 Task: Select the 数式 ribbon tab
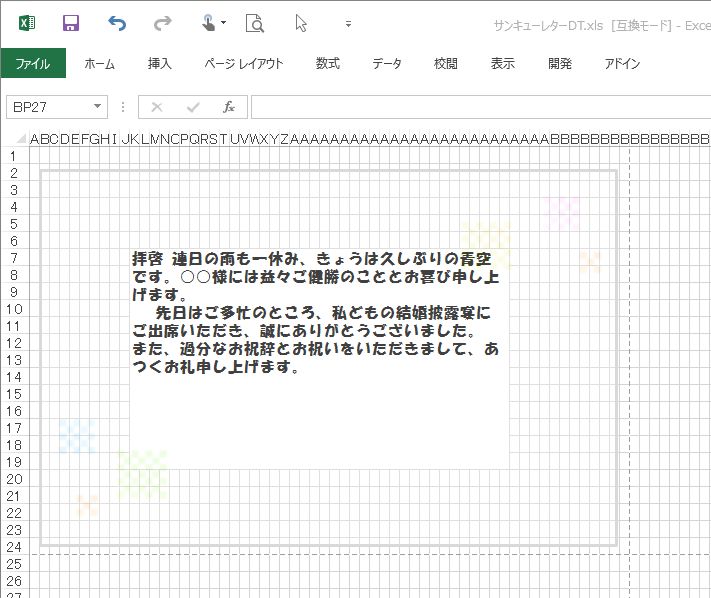click(328, 63)
